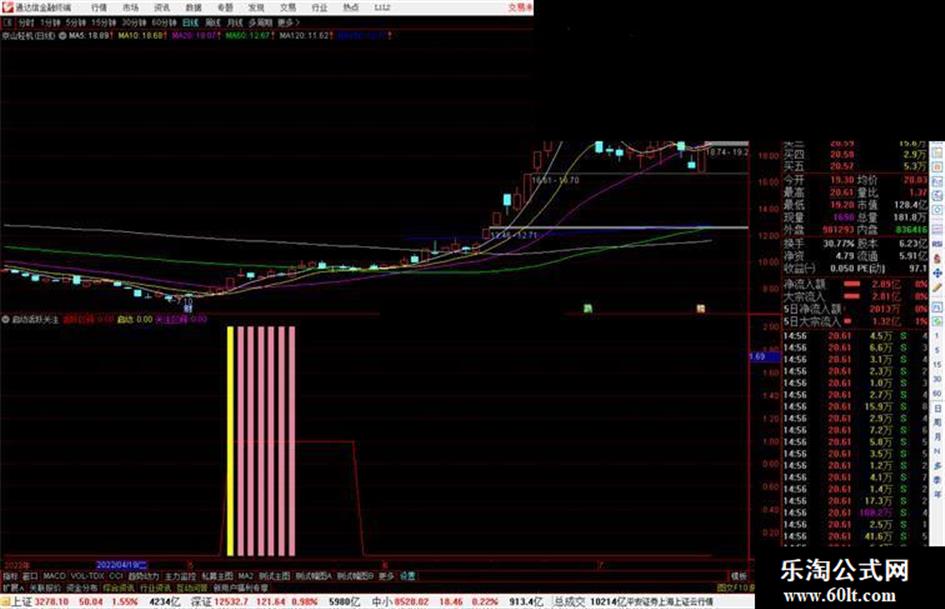Select the CCI indicator tab
The image size is (945, 609).
[116, 576]
